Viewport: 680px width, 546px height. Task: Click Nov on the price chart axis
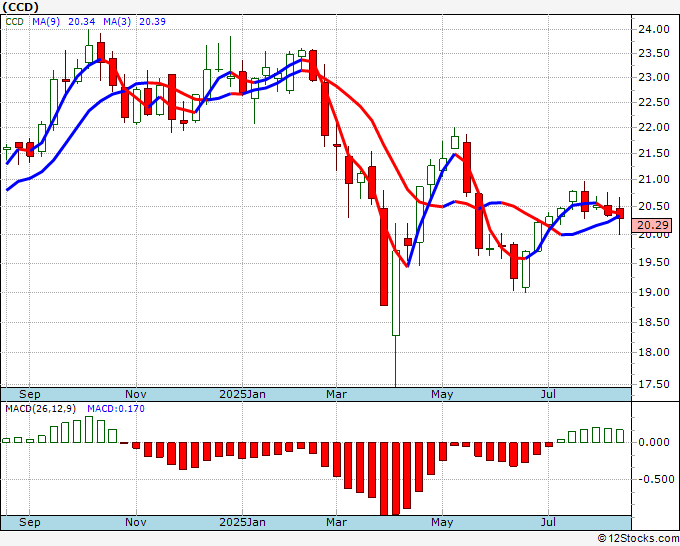(x=136, y=394)
